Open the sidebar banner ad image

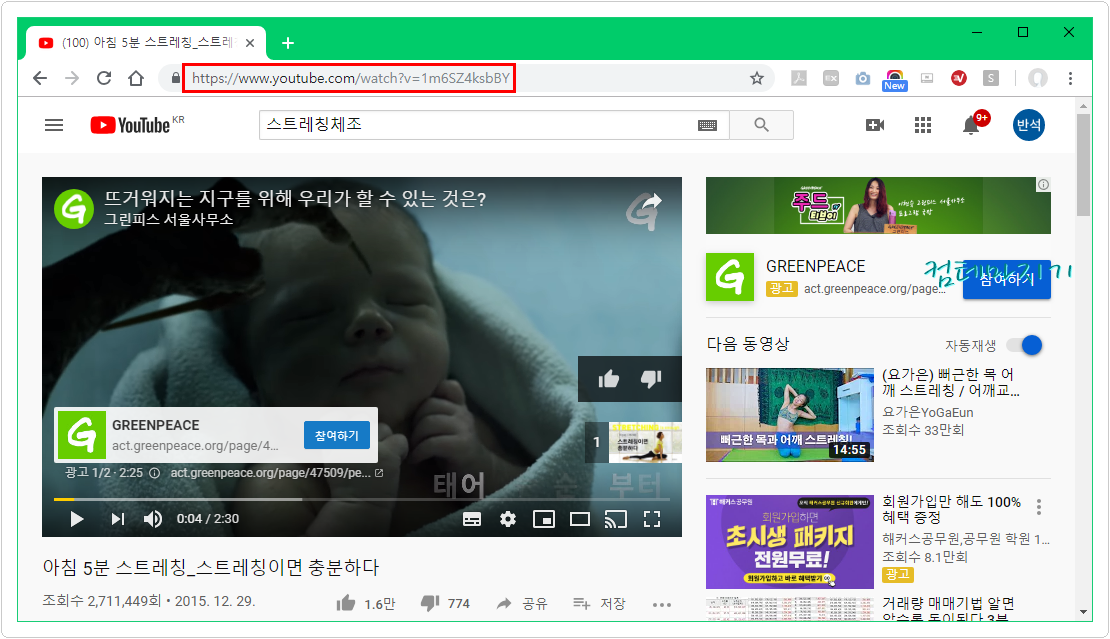(x=878, y=205)
